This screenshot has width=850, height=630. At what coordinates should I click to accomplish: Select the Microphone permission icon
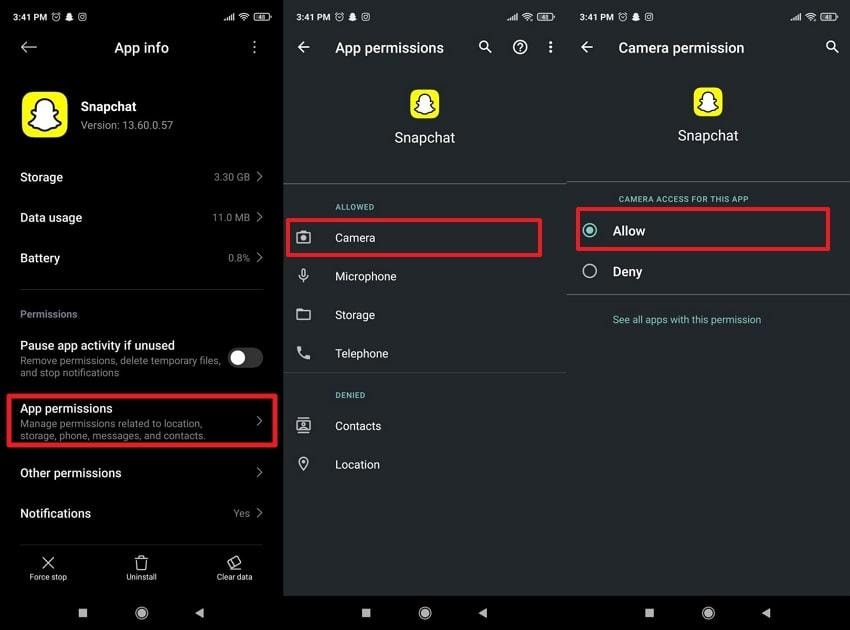304,276
